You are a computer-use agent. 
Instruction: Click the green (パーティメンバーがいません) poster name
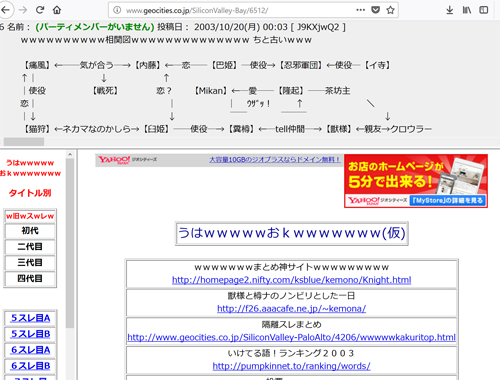click(95, 27)
